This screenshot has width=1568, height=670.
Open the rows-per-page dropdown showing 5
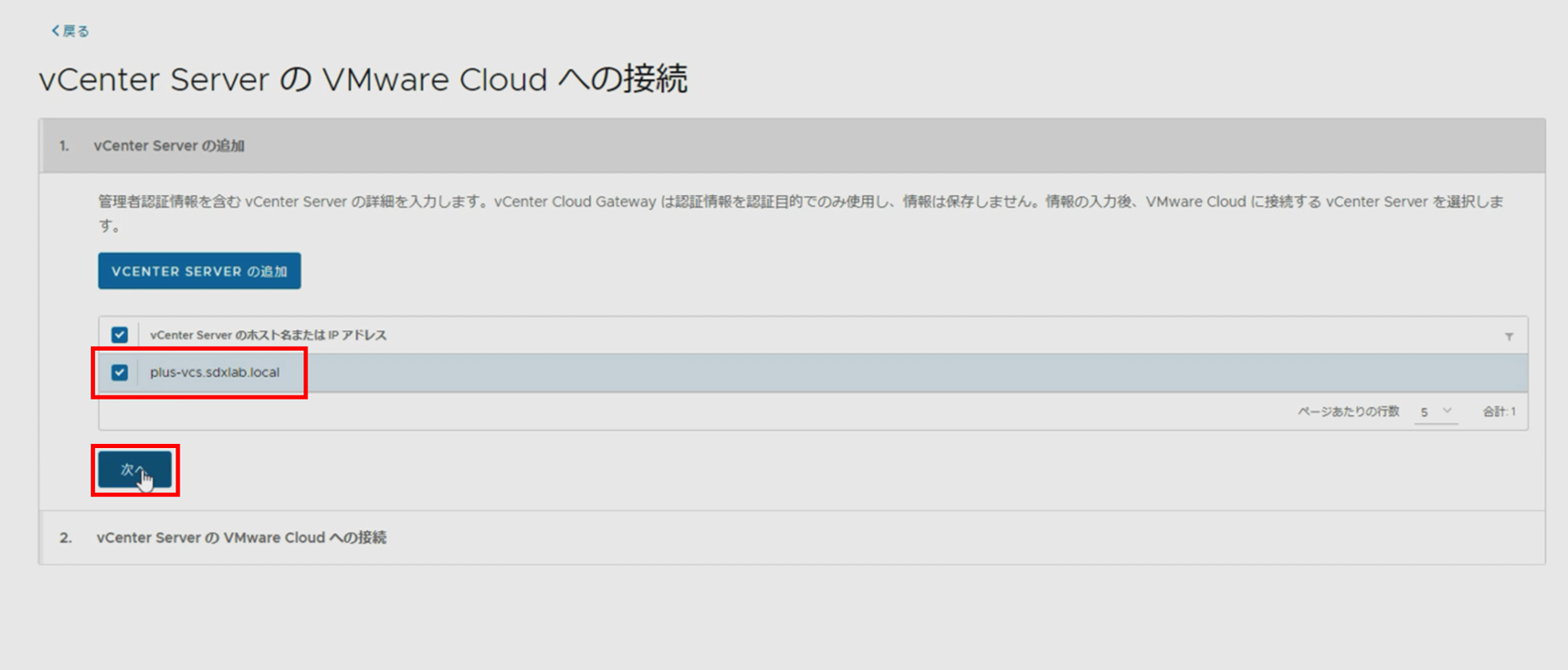point(1436,412)
